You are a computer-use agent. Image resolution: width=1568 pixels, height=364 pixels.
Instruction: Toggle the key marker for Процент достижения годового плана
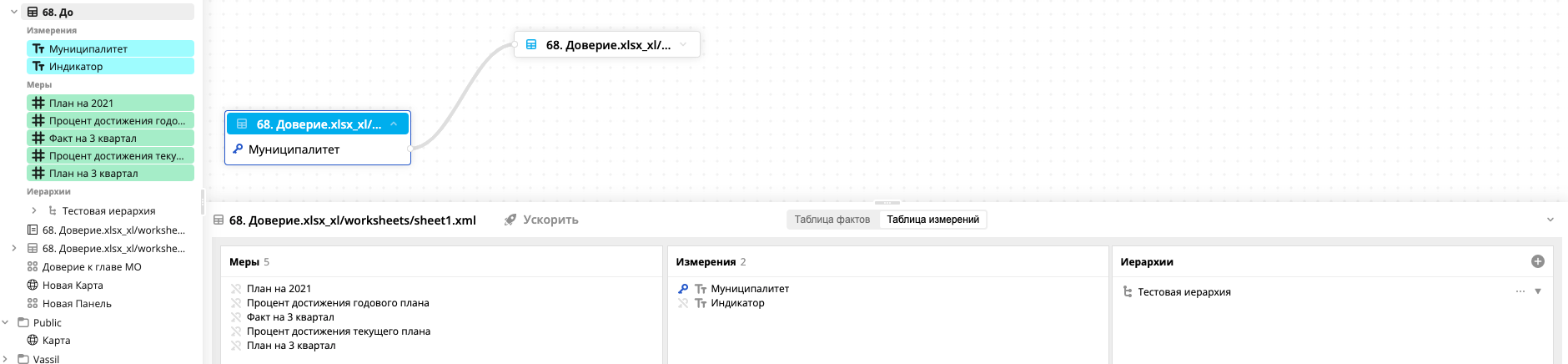236,303
